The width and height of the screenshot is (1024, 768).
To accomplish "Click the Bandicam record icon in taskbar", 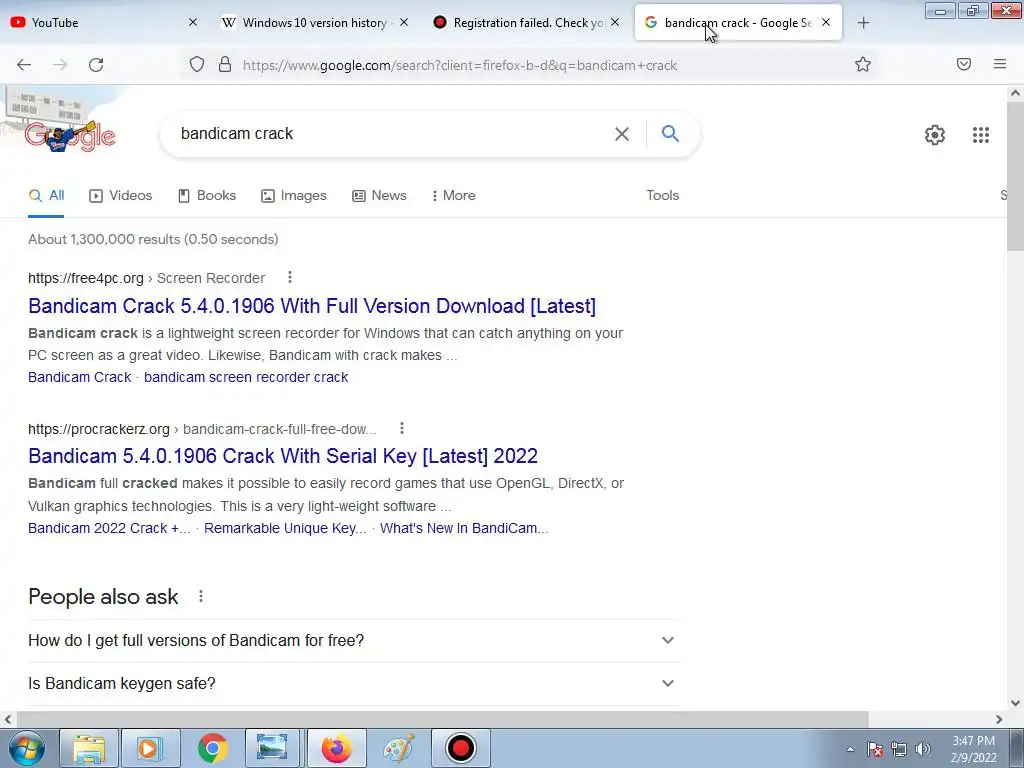I will point(460,748).
